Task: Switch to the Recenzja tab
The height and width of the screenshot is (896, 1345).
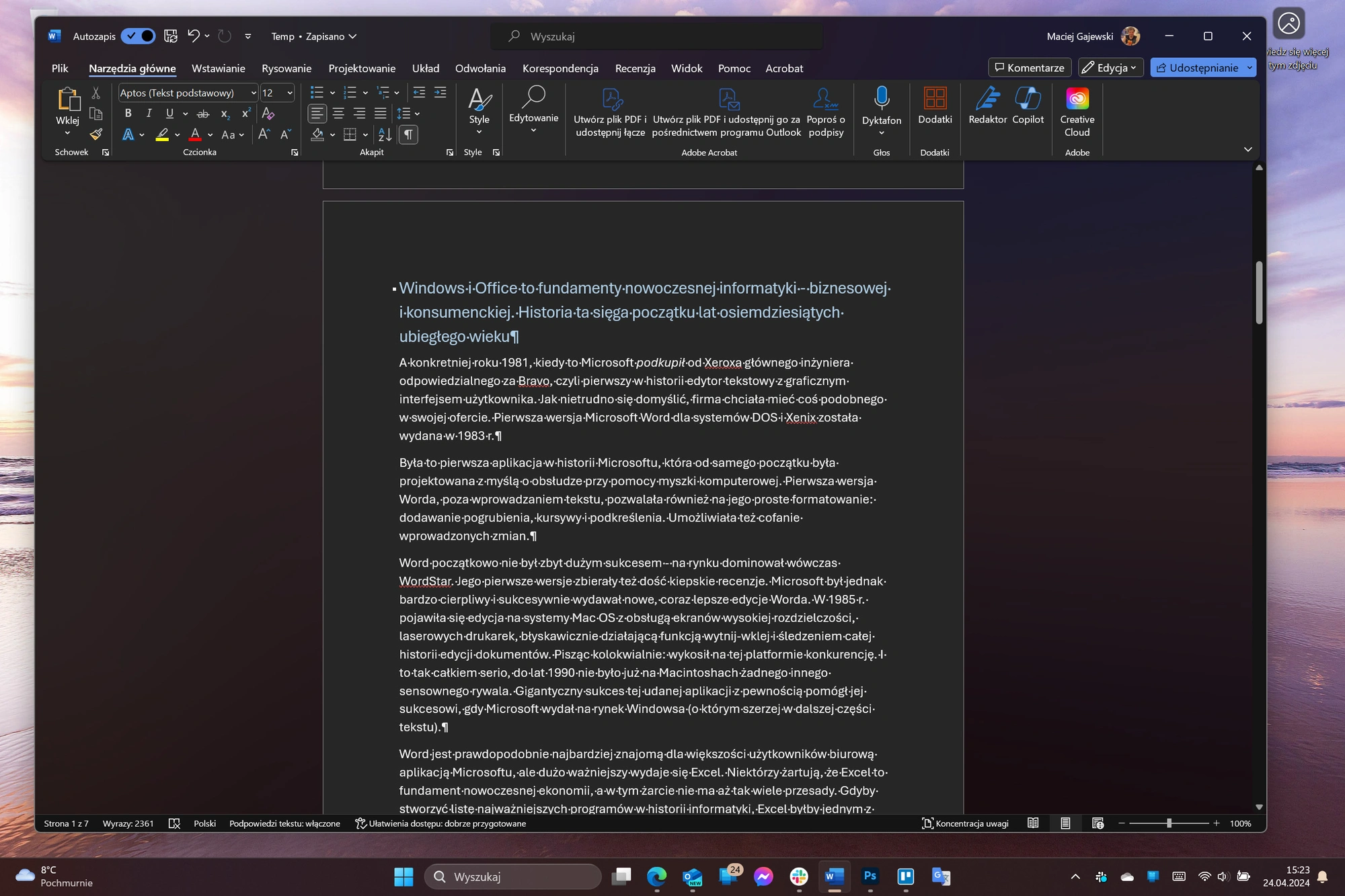Action: [x=635, y=69]
